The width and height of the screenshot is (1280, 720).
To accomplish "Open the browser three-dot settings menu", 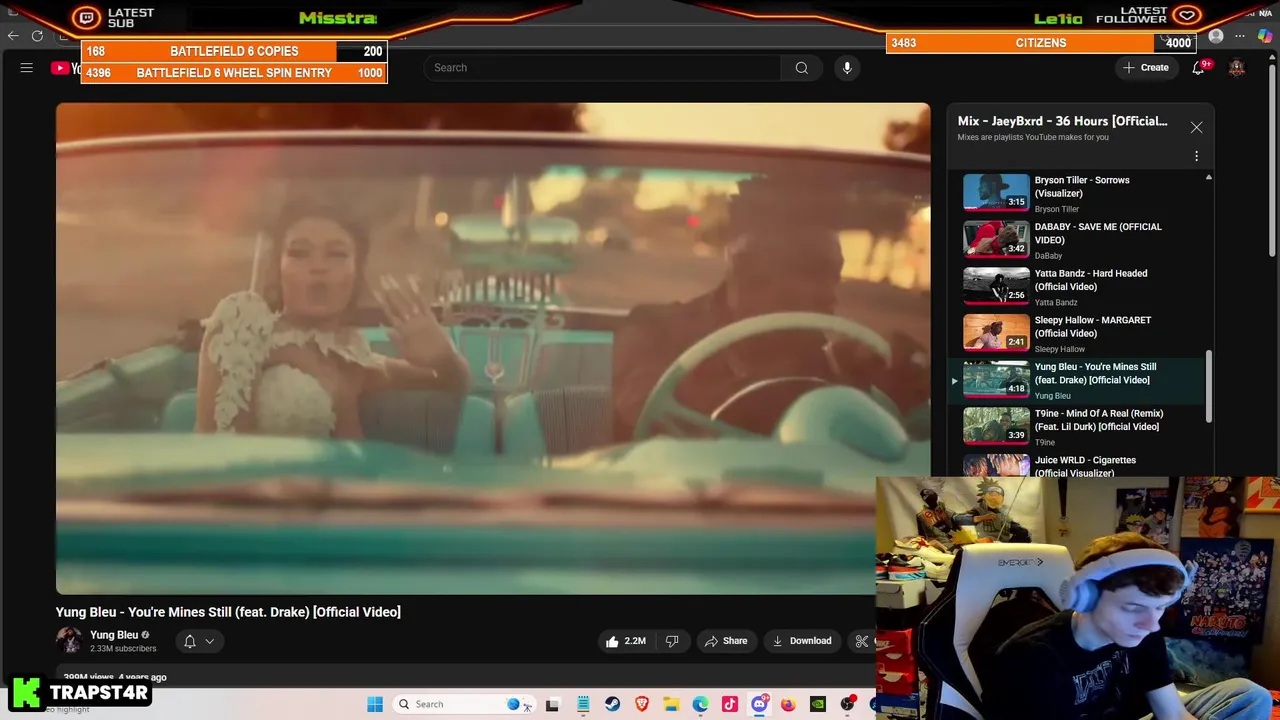I will click(1240, 36).
